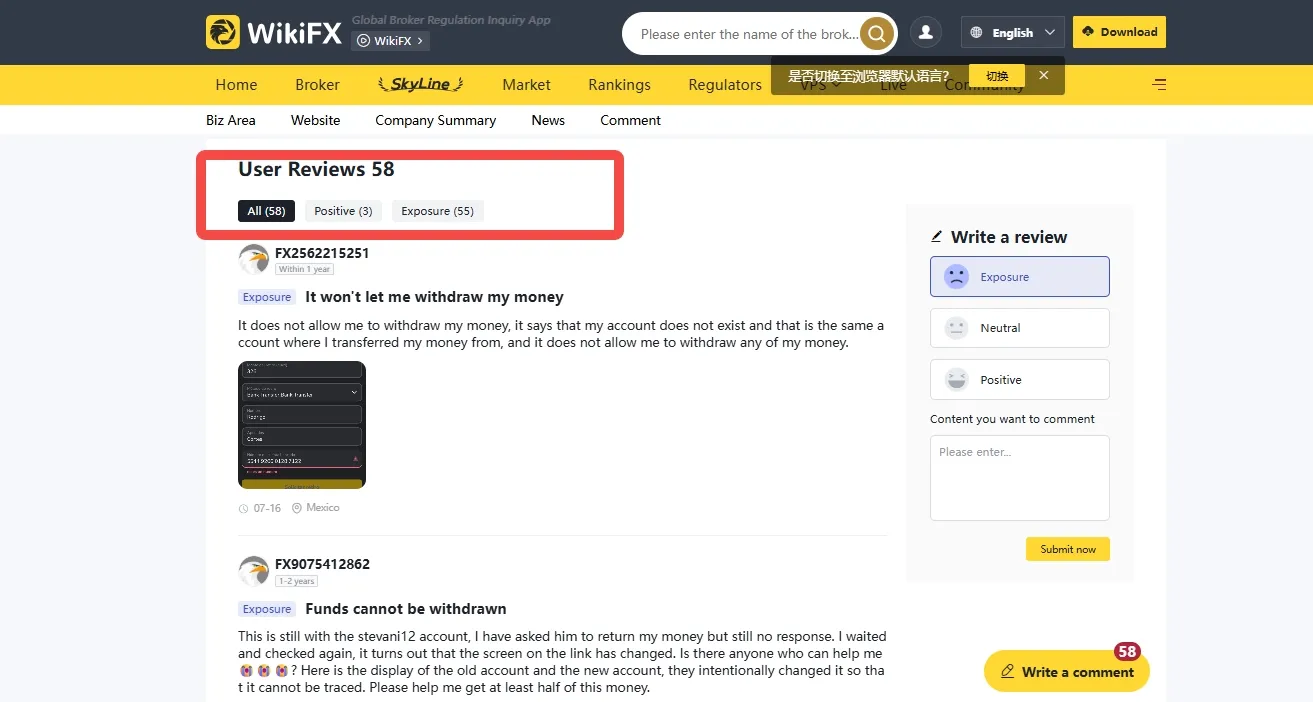Filter reviews by Exposure (55)
Screen dimensions: 1313x702
tap(437, 211)
